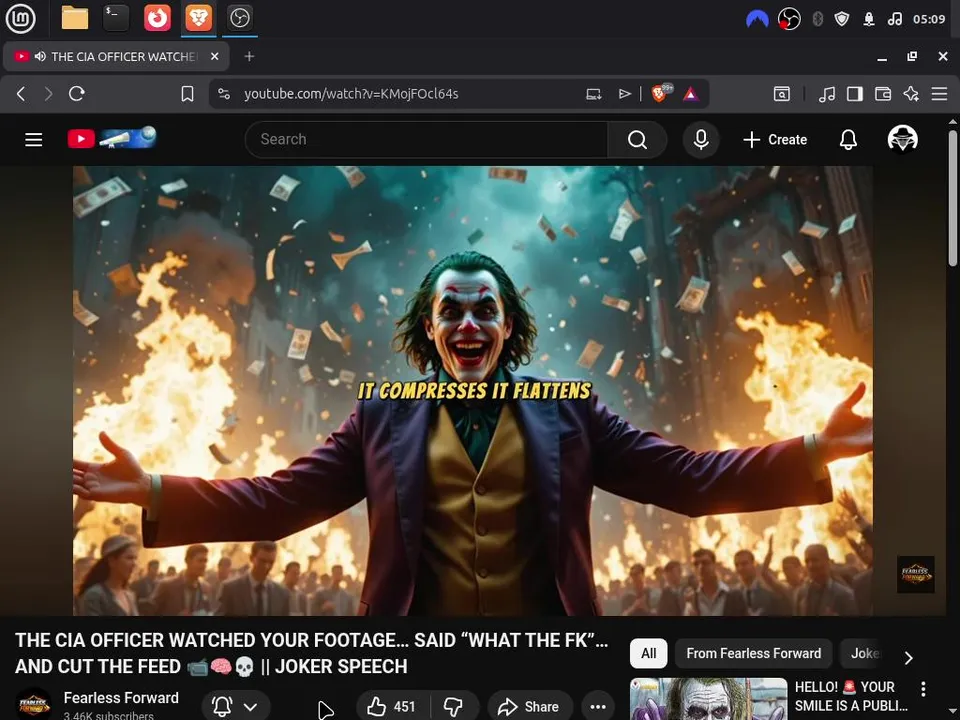Screen dimensions: 960x720
Task: Go back to the previous page
Action: pos(21,94)
